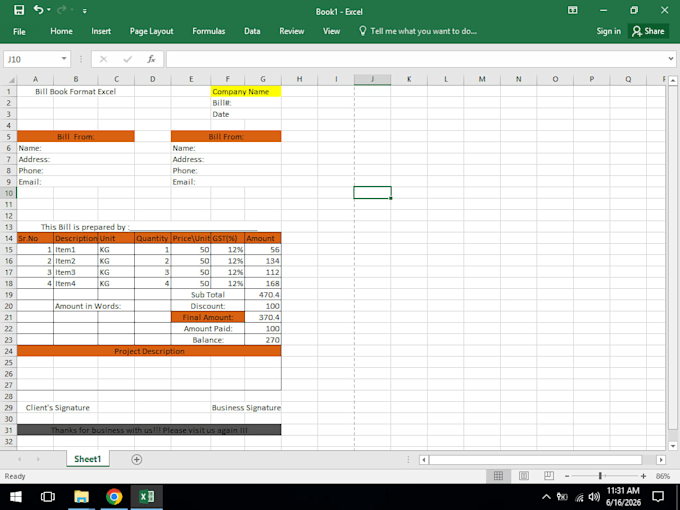This screenshot has height=510, width=680.
Task: Click inside the formula bar
Action: coord(416,59)
